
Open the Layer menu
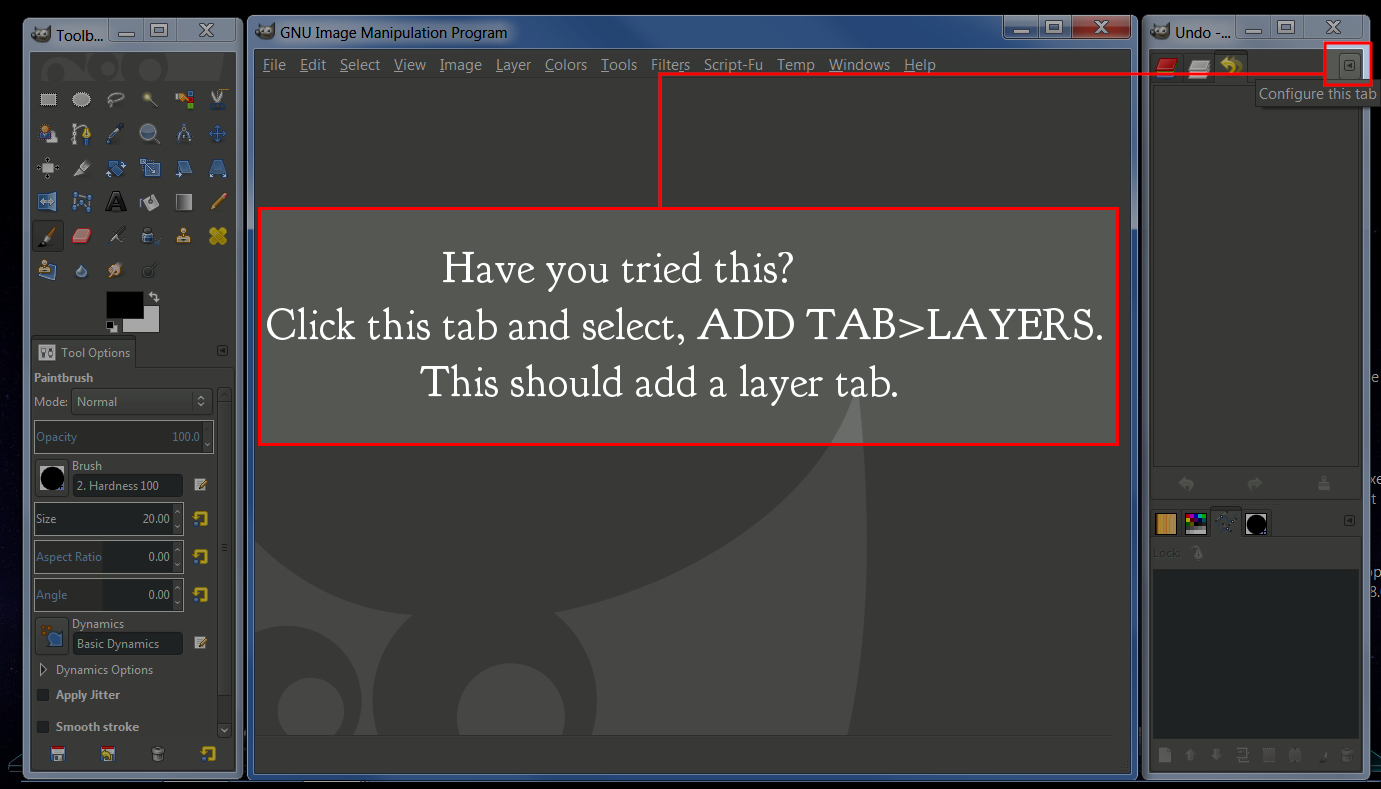tap(513, 65)
